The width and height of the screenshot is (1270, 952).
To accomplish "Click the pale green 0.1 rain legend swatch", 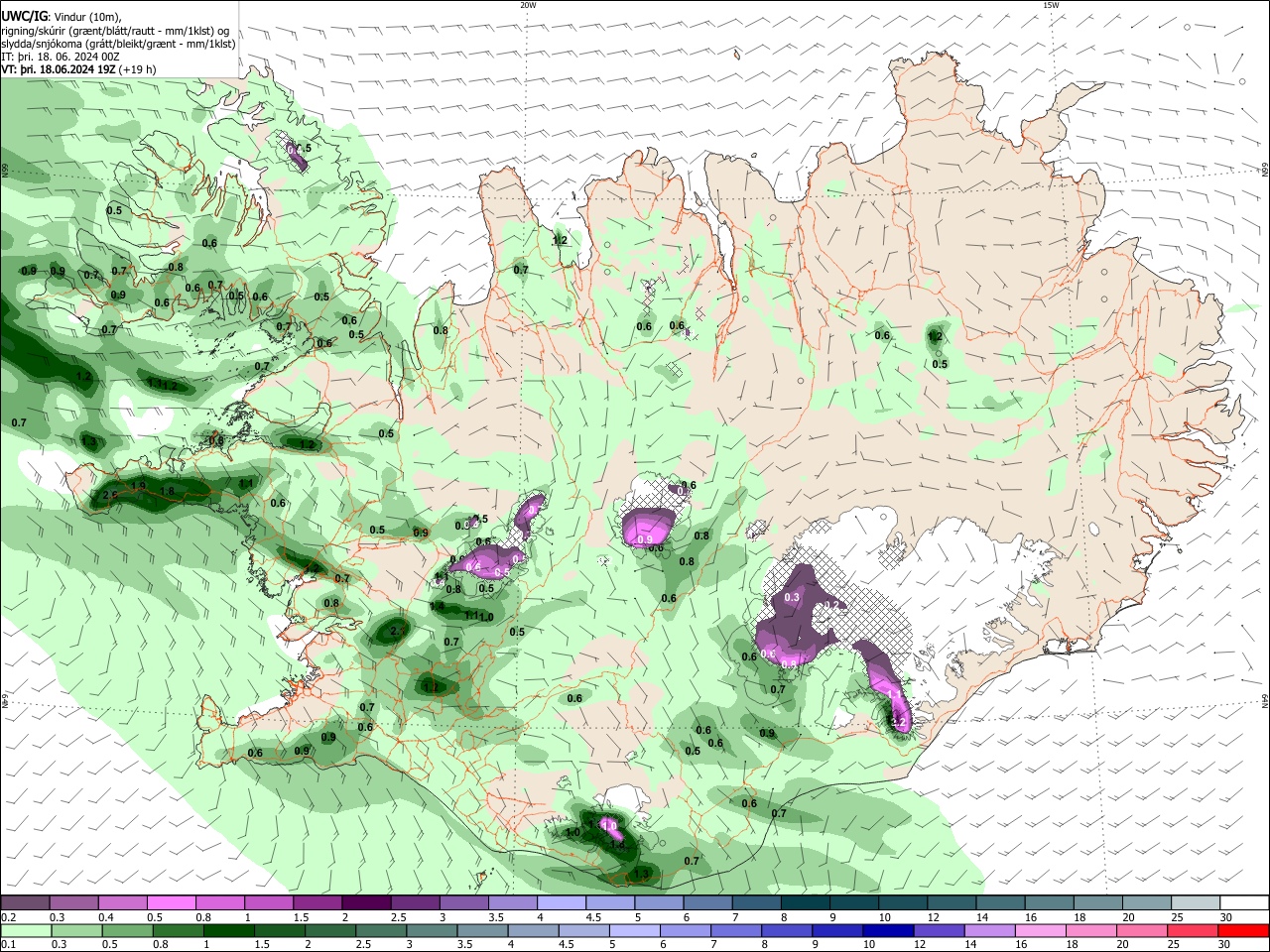I will (26, 930).
